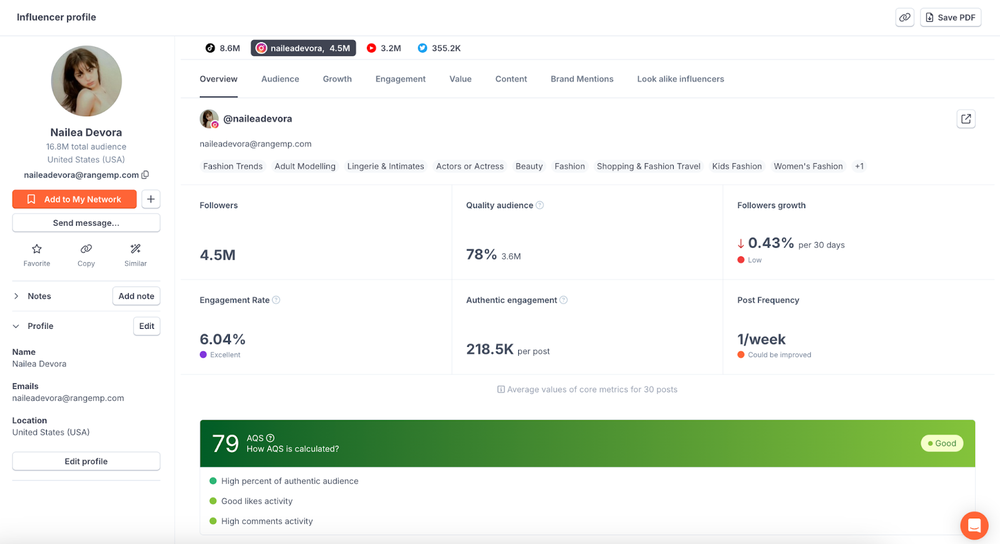Open profile externally via arrow-box icon

(966, 119)
